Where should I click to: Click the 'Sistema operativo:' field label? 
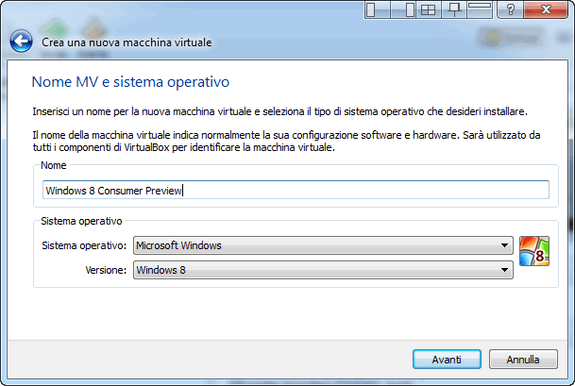click(84, 245)
